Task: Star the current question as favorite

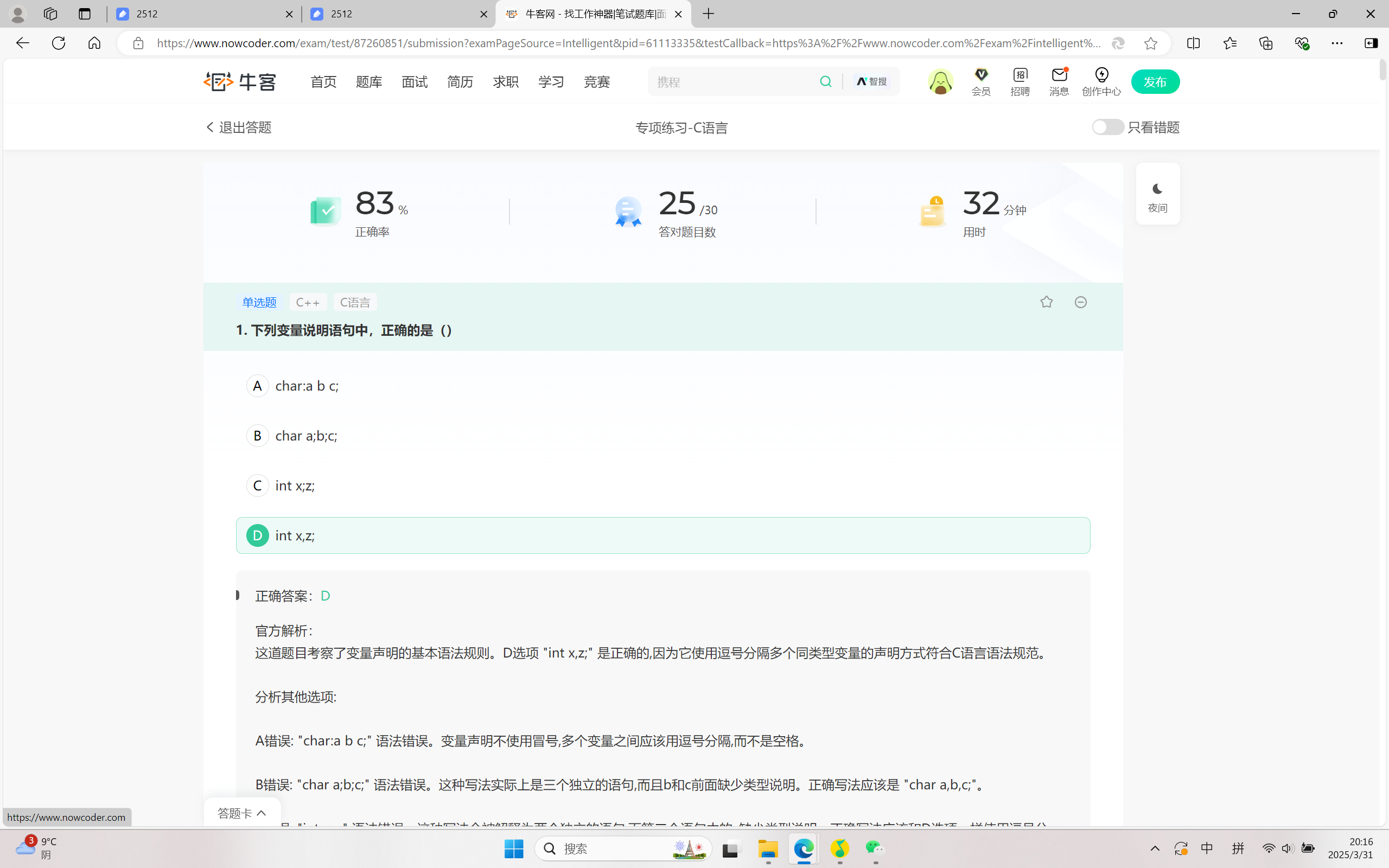Action: point(1046,302)
